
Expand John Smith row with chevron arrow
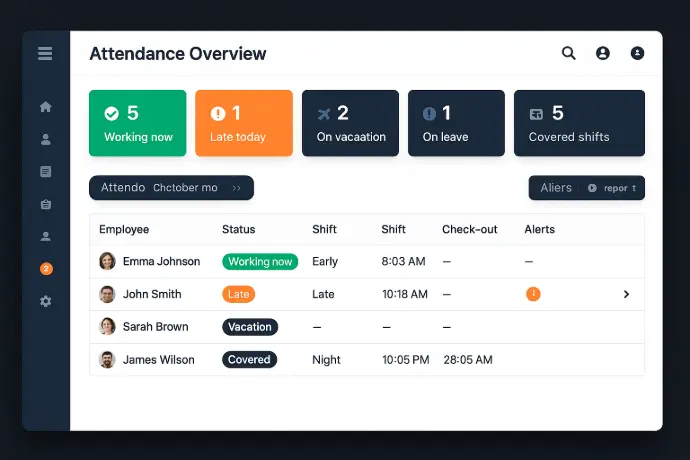click(626, 294)
